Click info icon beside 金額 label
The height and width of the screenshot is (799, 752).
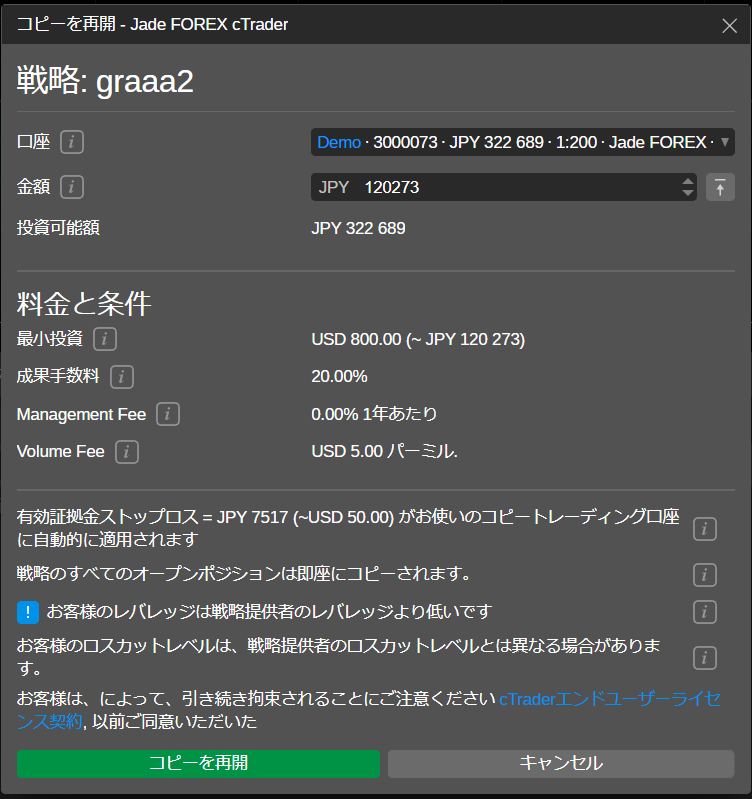71,187
